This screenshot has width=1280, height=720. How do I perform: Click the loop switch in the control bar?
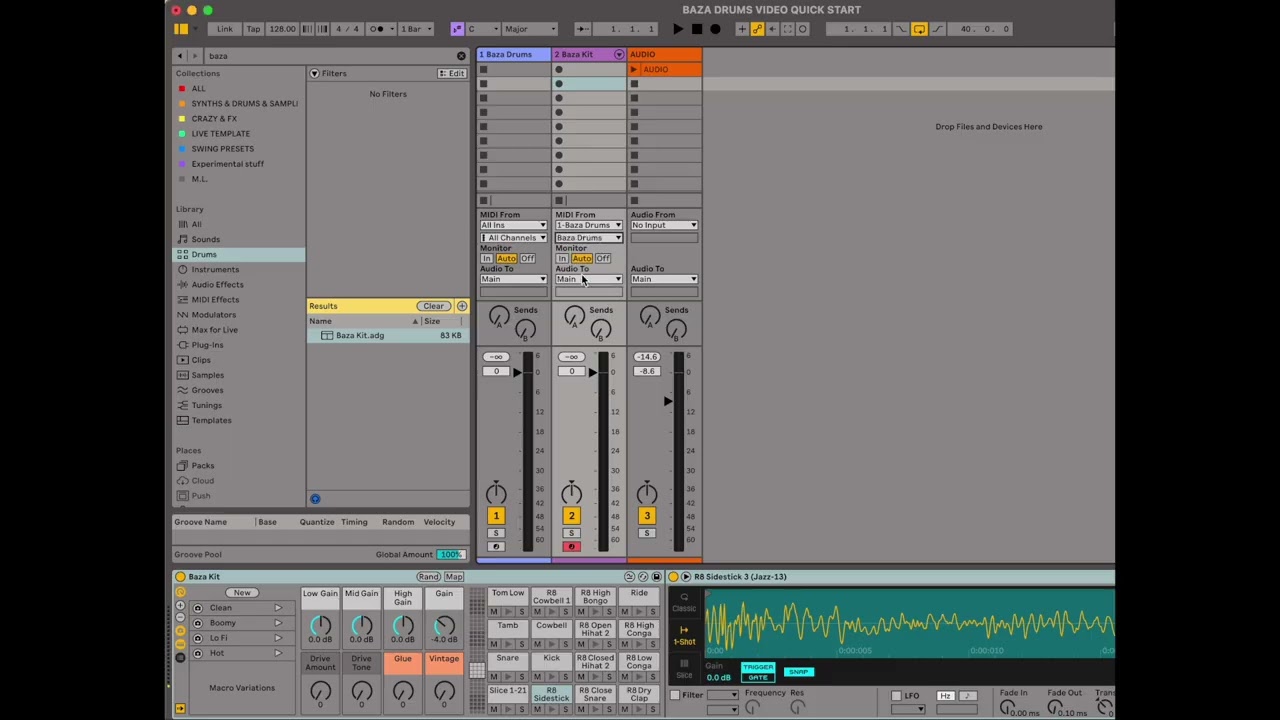click(x=919, y=29)
